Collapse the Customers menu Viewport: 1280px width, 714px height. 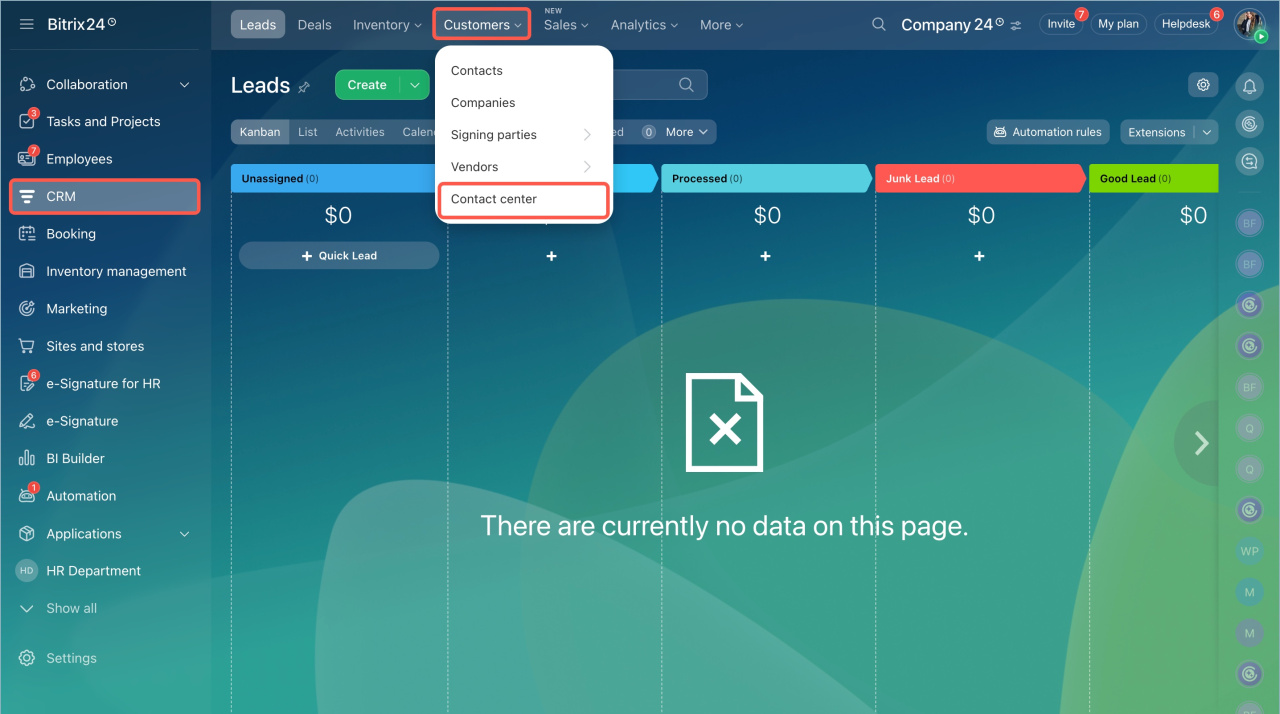pos(482,25)
